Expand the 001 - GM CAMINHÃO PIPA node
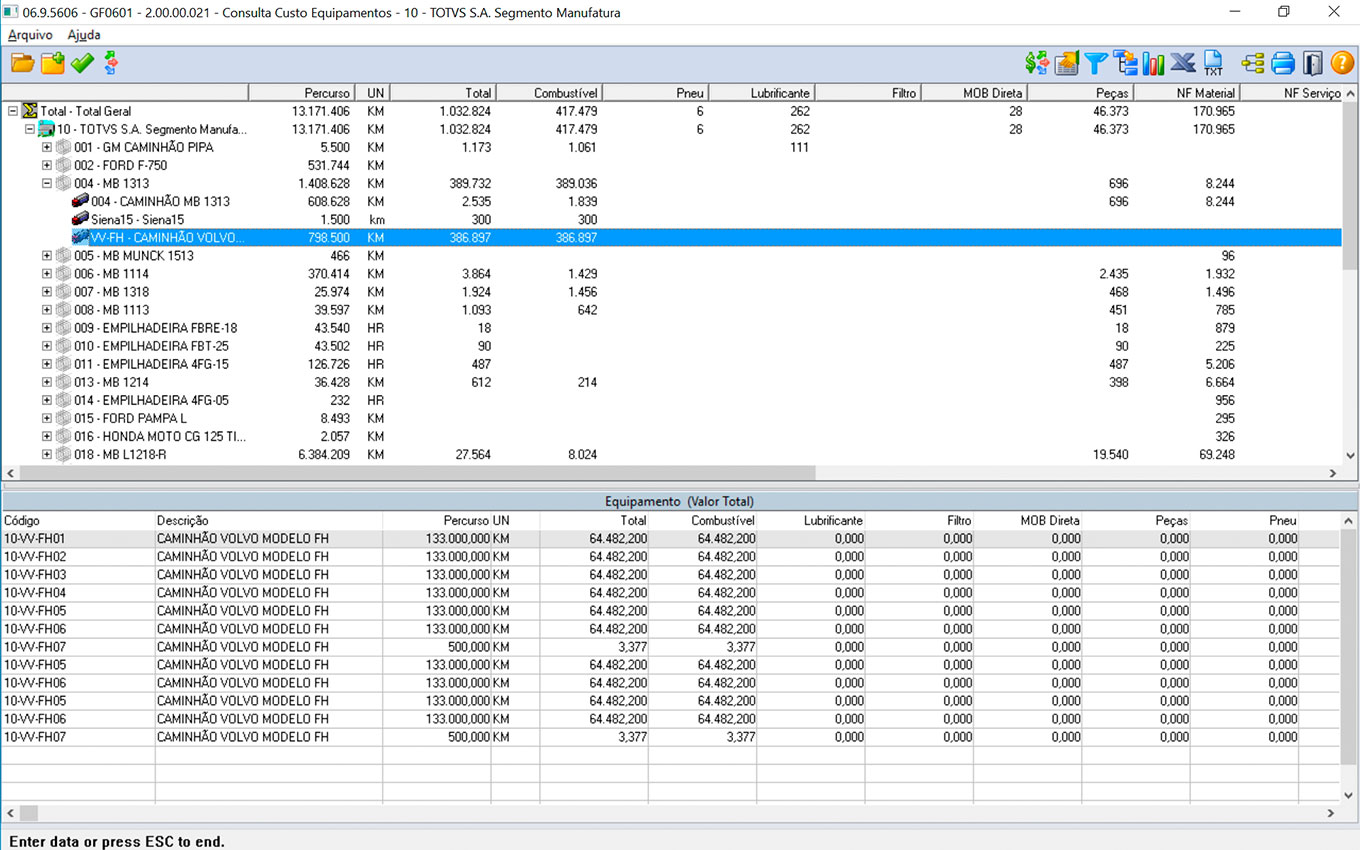This screenshot has height=850, width=1360. click(x=47, y=148)
